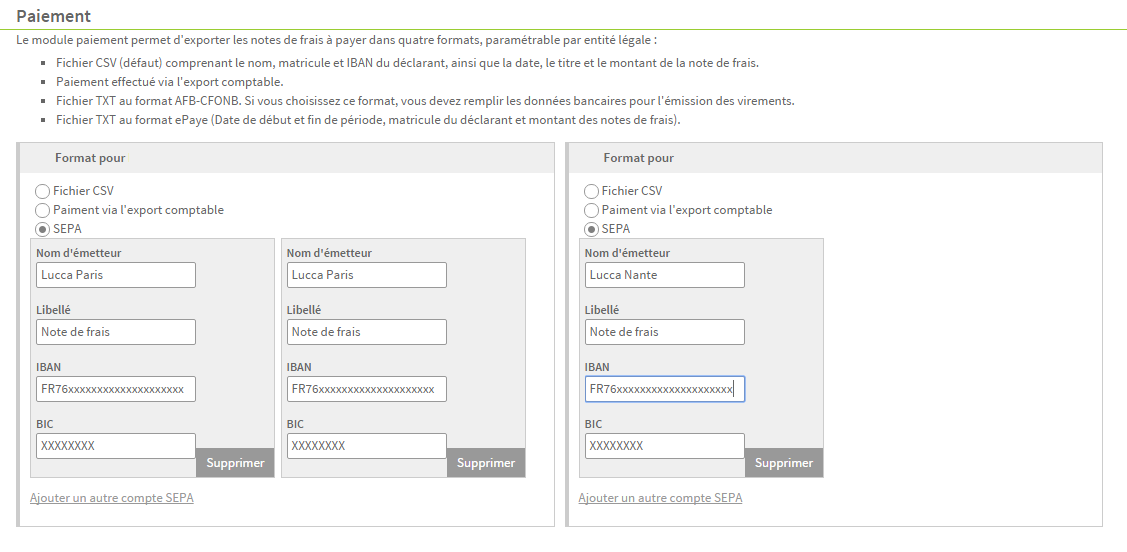Screen dimensions: 1127x552
Task: Select Paiment via l'export comptable in right panel
Action: click(x=591, y=211)
